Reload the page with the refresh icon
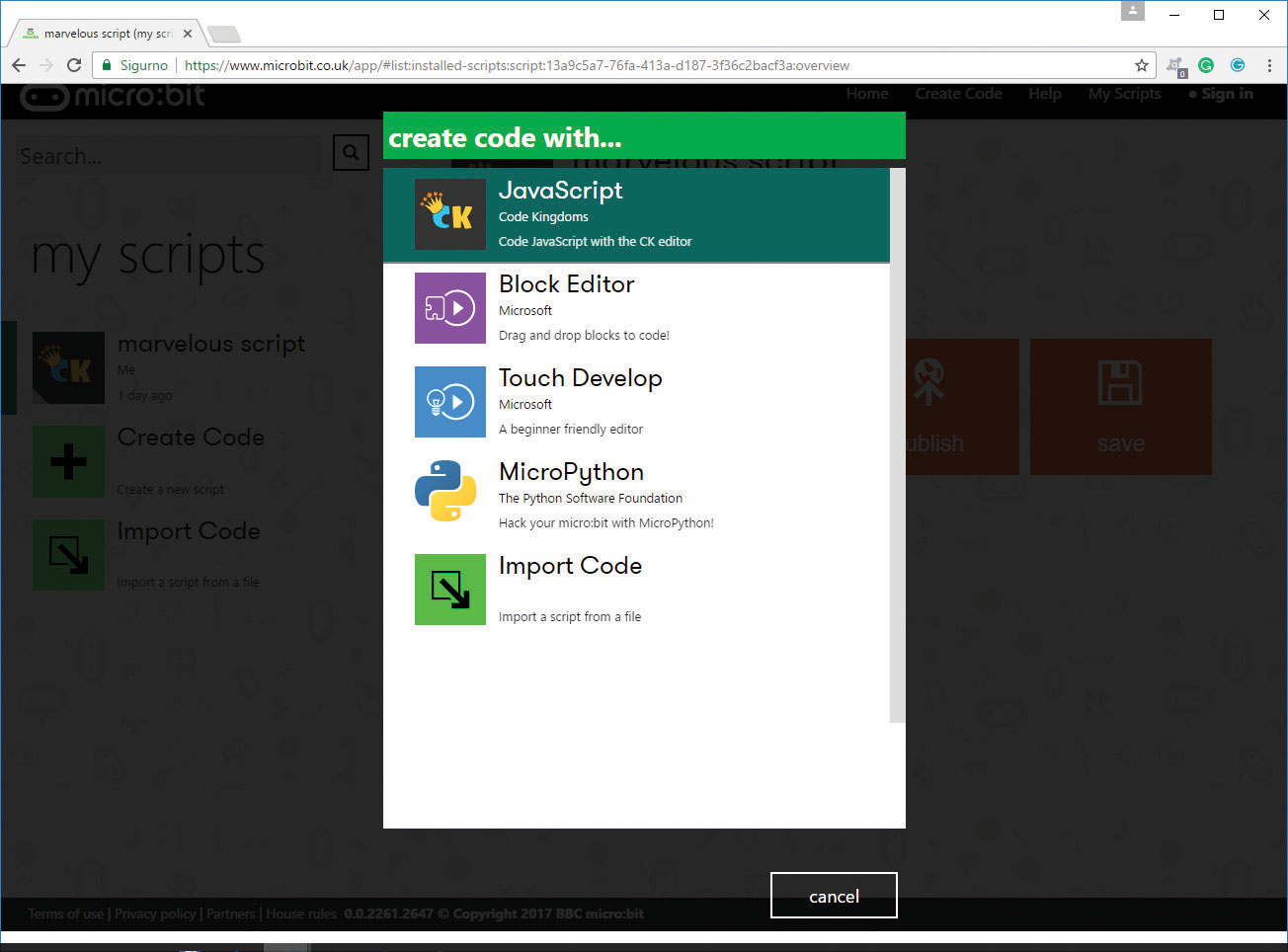 tap(74, 65)
